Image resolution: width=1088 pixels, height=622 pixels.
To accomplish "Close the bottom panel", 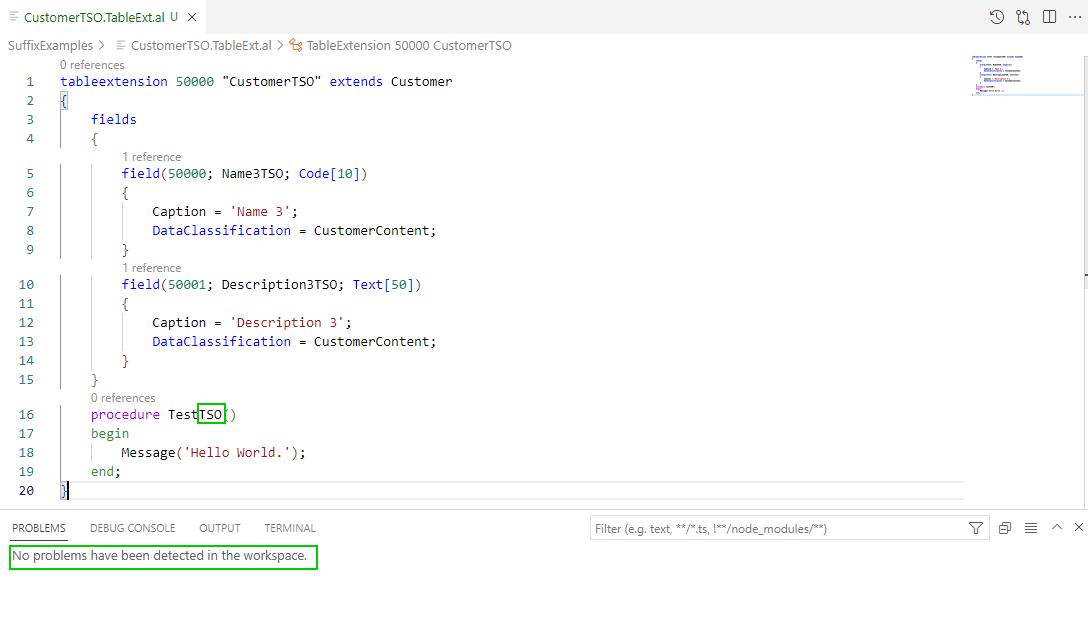I will click(x=1079, y=528).
